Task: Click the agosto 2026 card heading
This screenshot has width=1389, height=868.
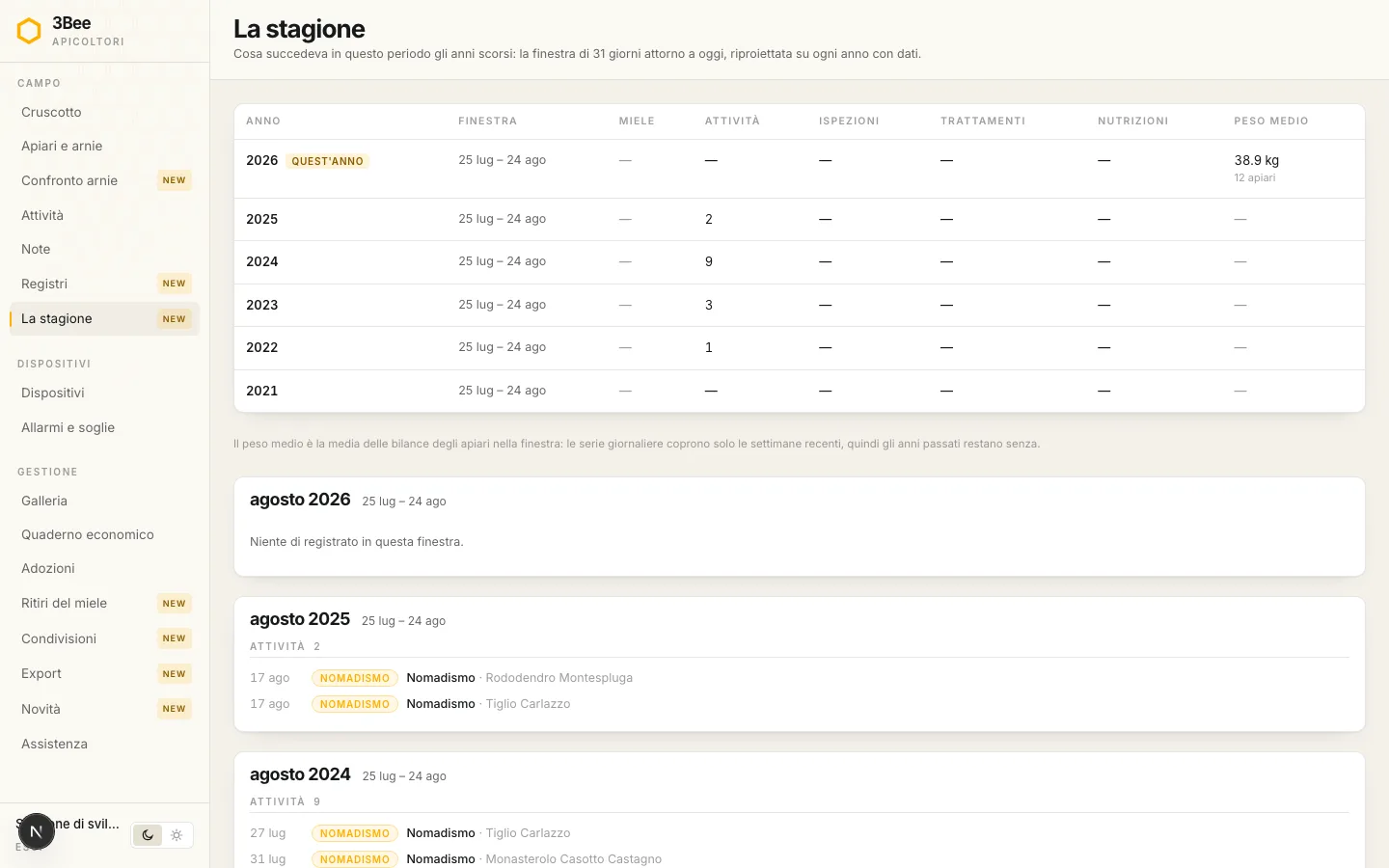Action: click(300, 500)
